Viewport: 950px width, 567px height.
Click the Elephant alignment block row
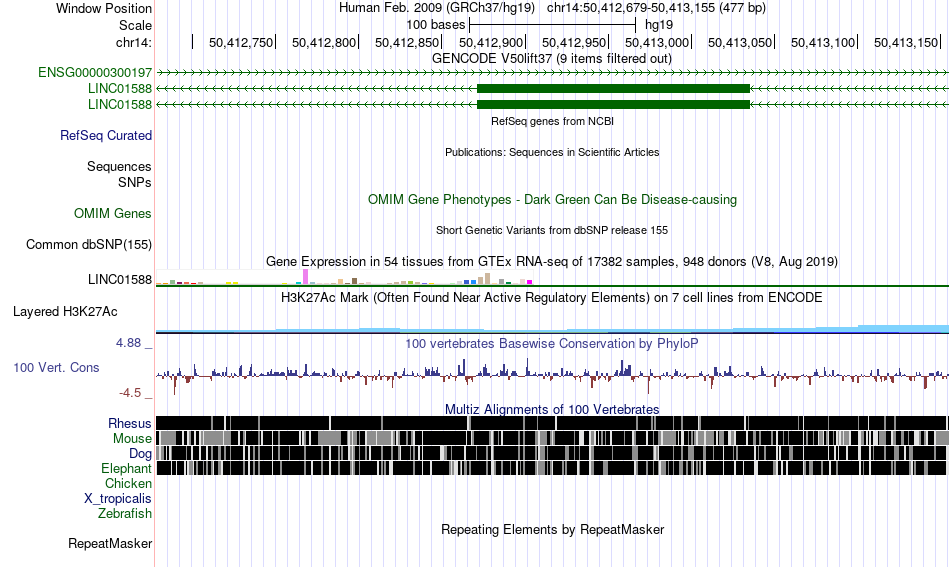552,468
